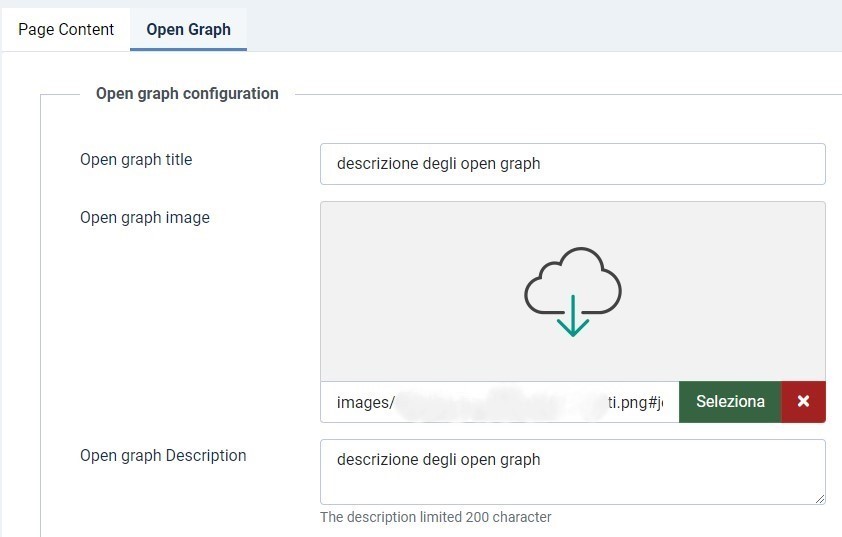Image resolution: width=842 pixels, height=537 pixels.
Task: Switch to the Page Content tab
Action: pos(66,29)
